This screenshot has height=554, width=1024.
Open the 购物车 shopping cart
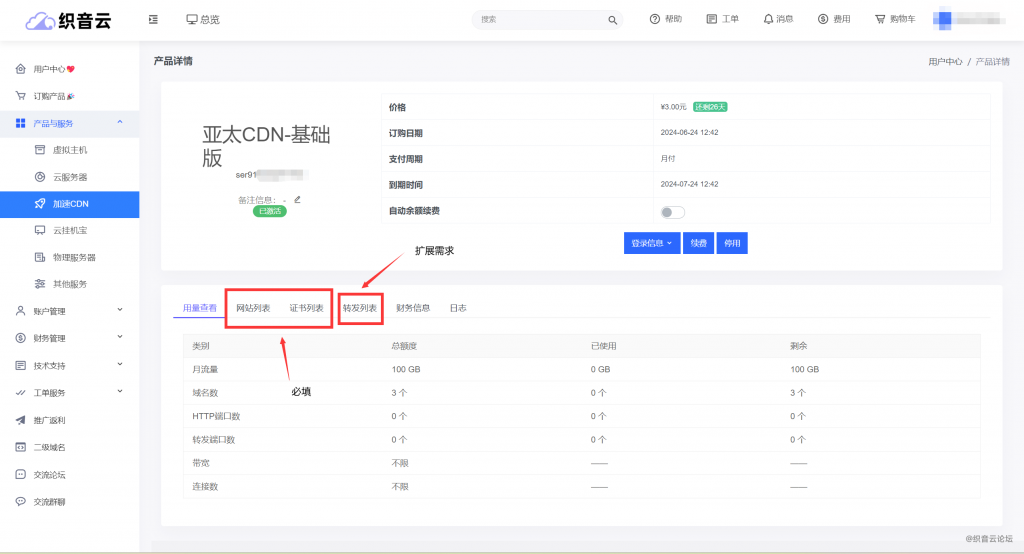coord(895,19)
